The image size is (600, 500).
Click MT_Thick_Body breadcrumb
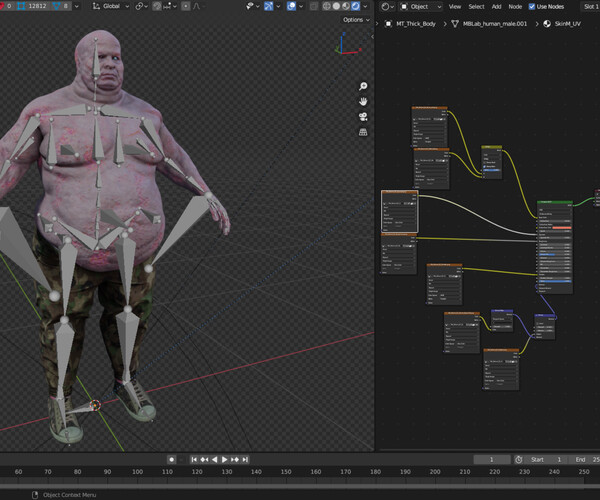tap(416, 24)
